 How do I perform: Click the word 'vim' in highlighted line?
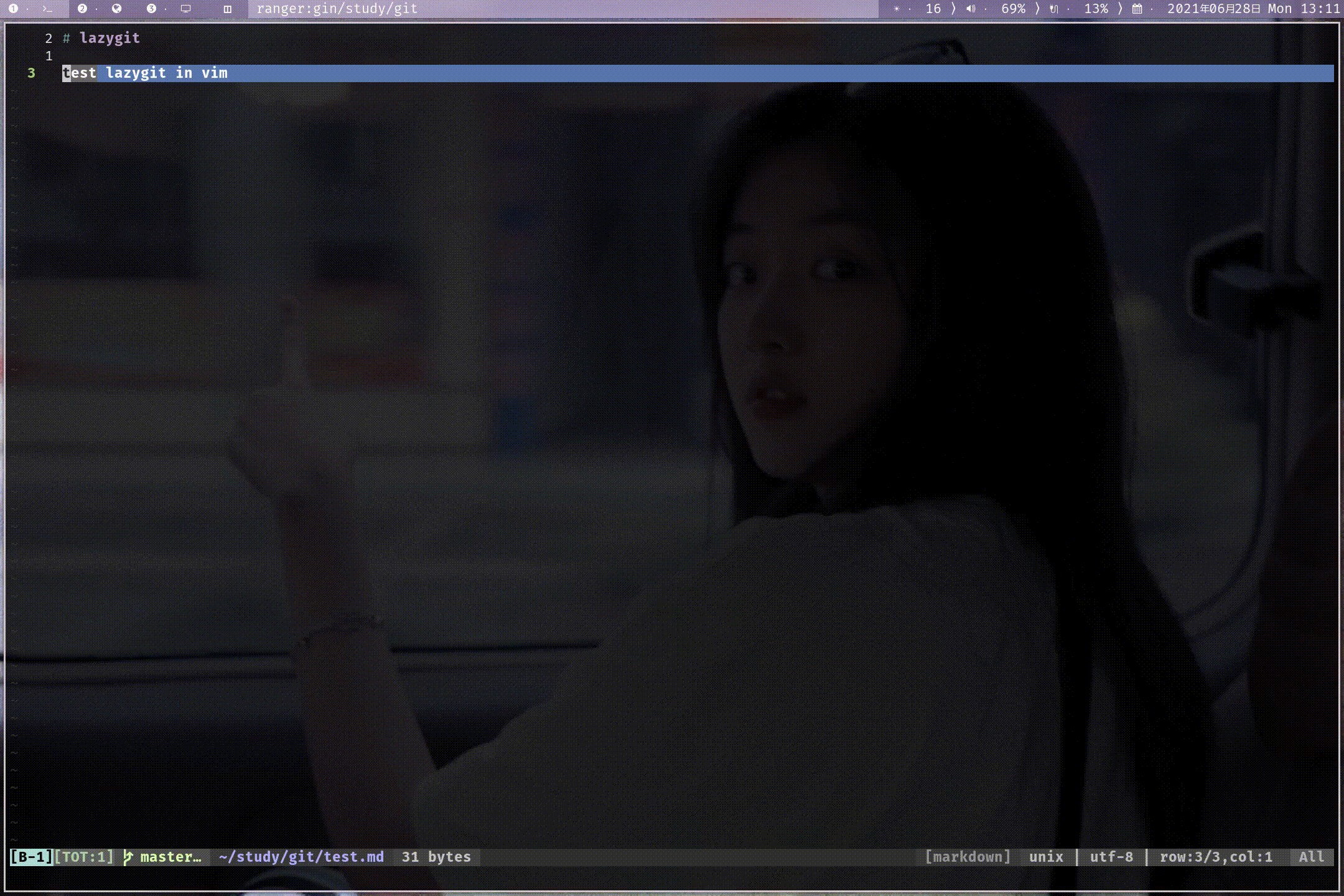pos(215,73)
